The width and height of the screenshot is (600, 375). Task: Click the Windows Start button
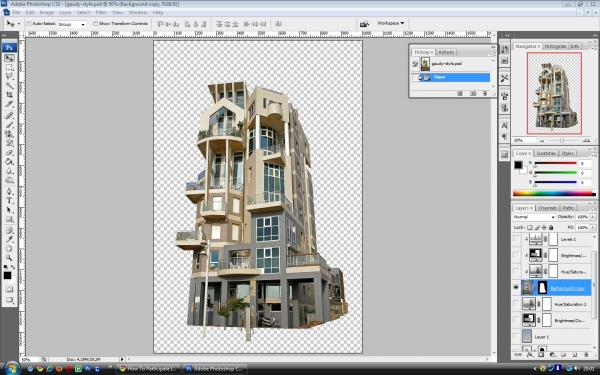pyautogui.click(x=11, y=368)
